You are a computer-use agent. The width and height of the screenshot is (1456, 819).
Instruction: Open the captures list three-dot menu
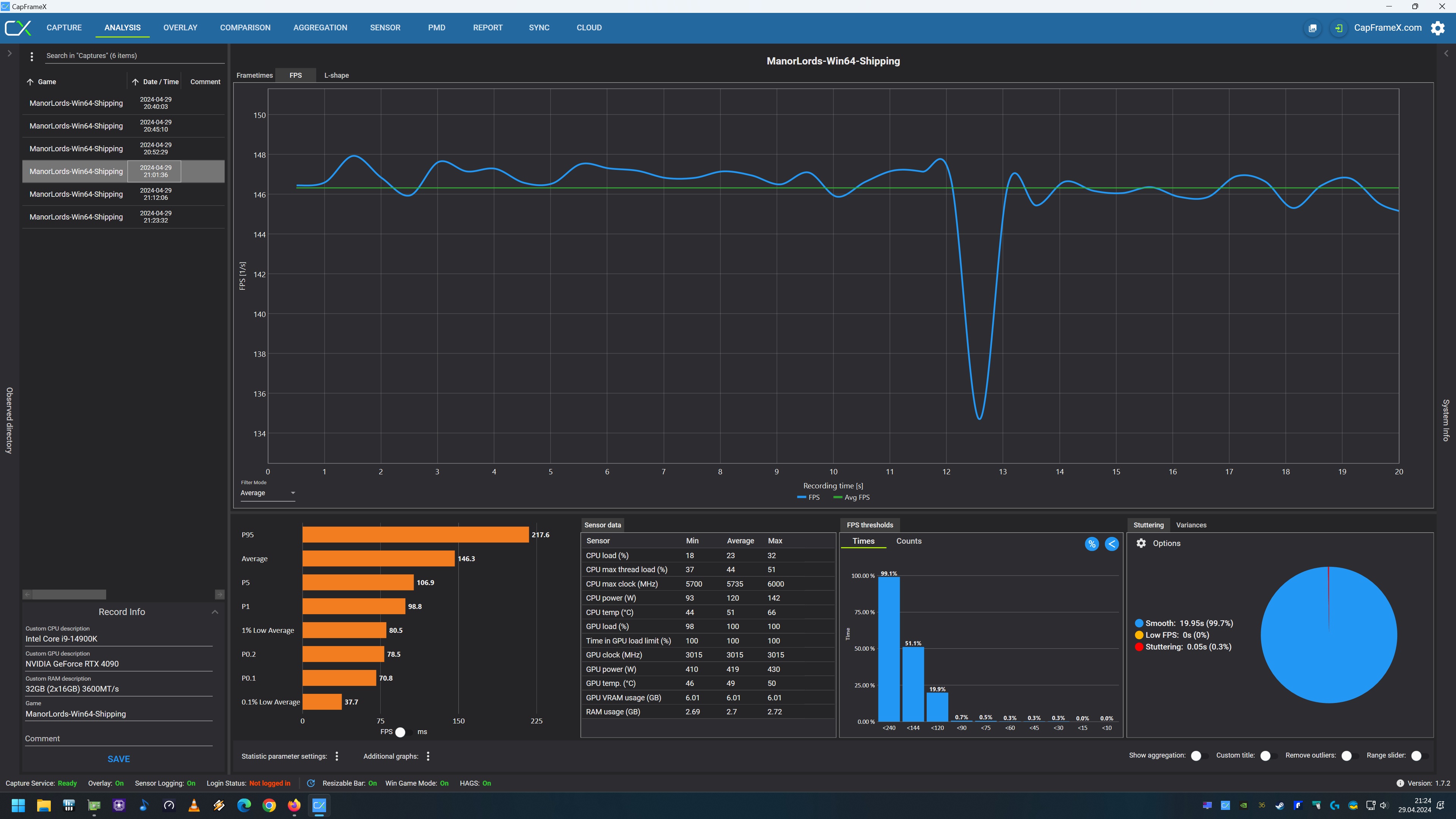tap(31, 56)
